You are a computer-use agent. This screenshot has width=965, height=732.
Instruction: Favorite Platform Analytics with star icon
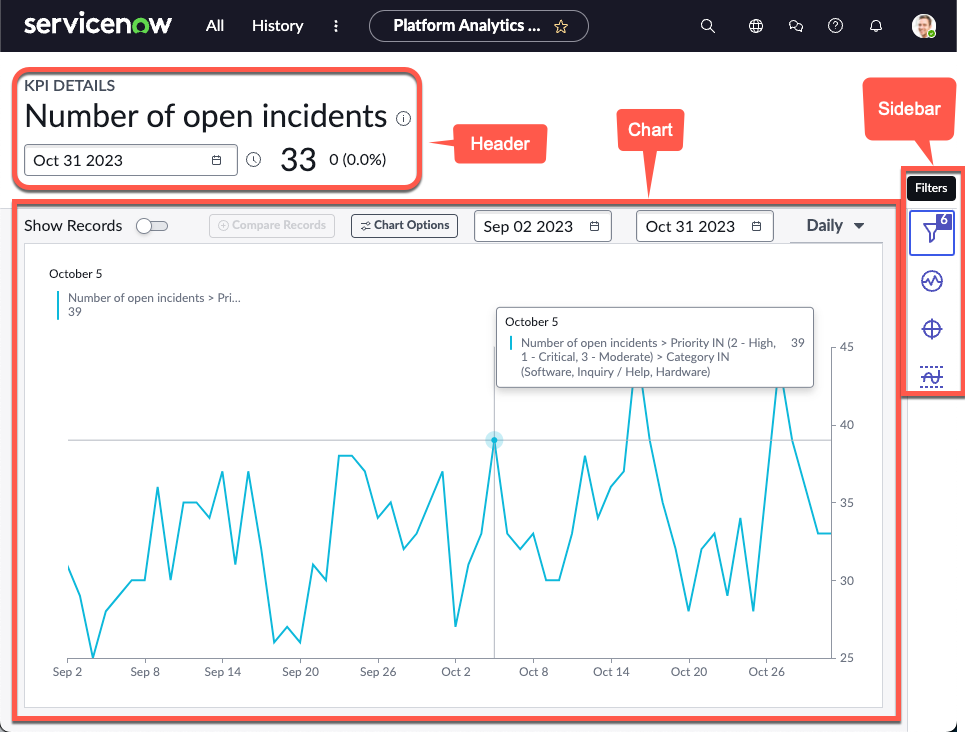click(x=561, y=26)
